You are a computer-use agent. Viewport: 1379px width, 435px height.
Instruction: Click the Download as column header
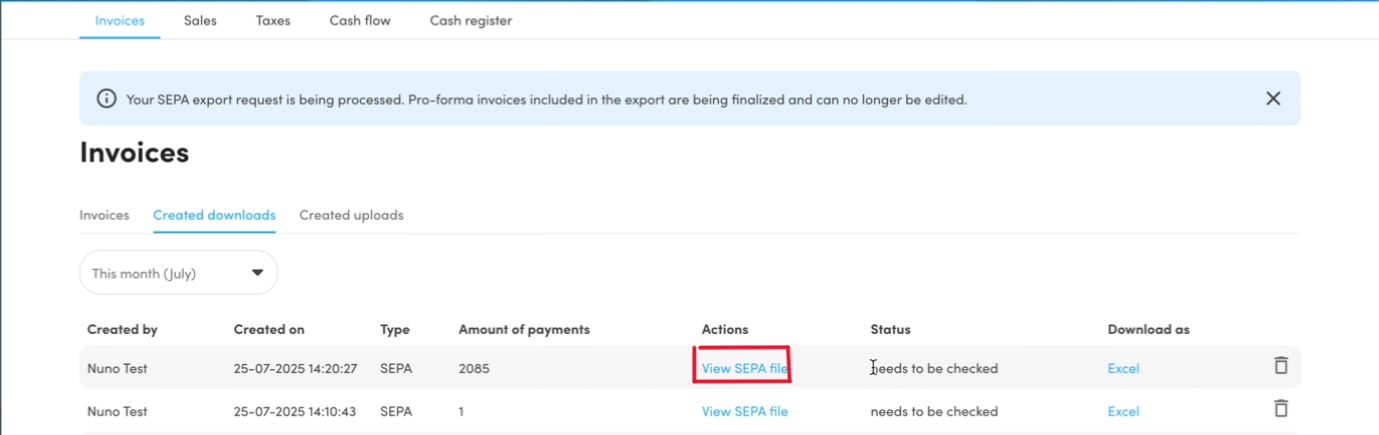pyautogui.click(x=1149, y=329)
